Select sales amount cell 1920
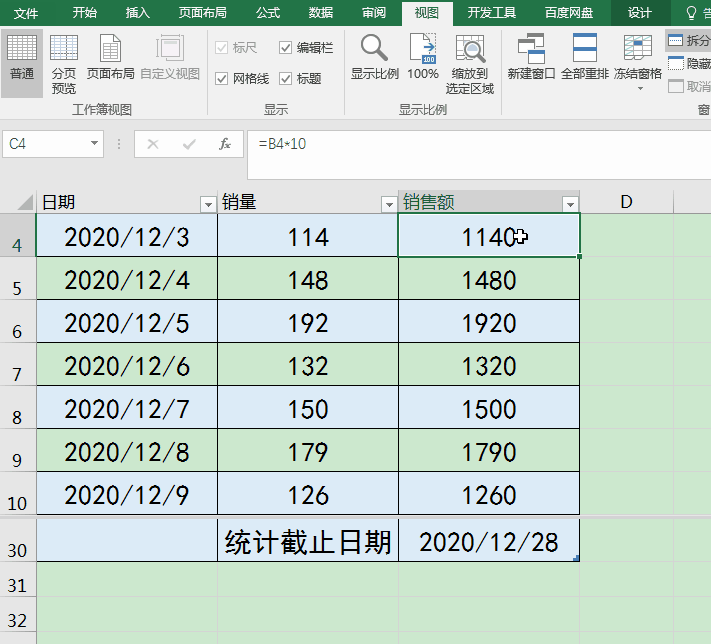 489,322
